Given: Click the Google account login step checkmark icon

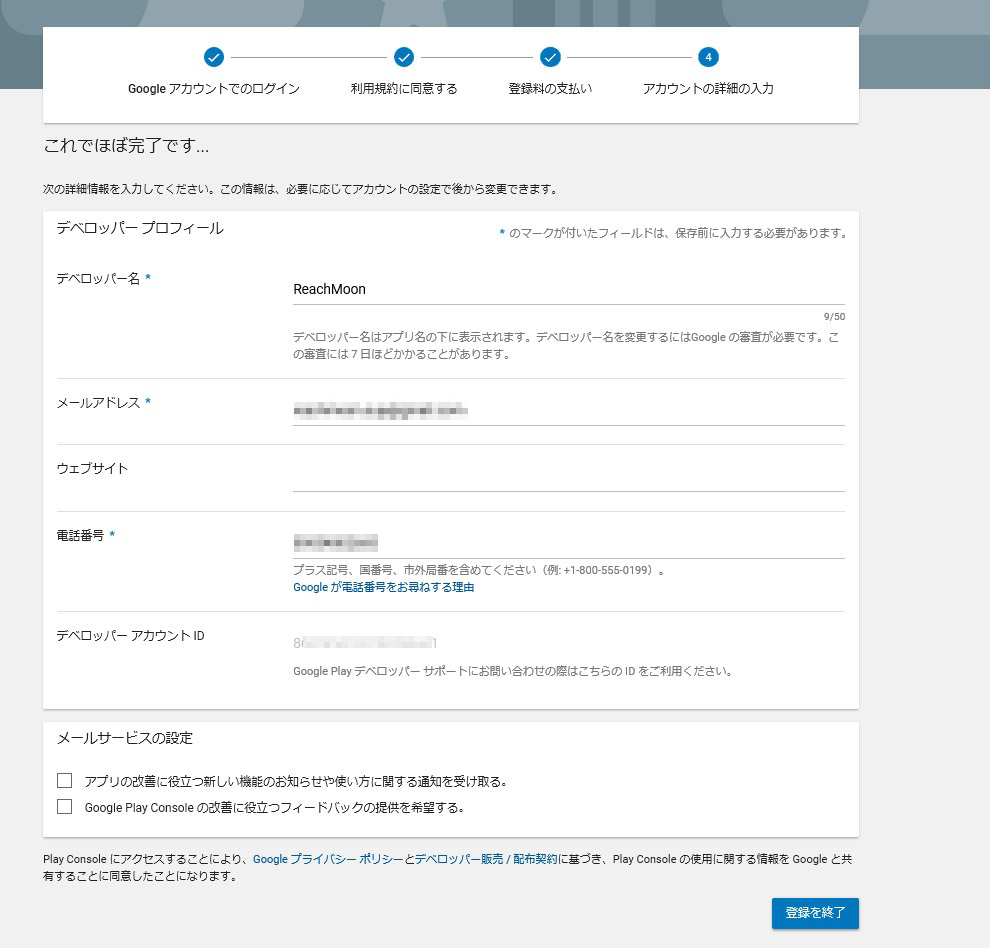Looking at the screenshot, I should click(214, 57).
